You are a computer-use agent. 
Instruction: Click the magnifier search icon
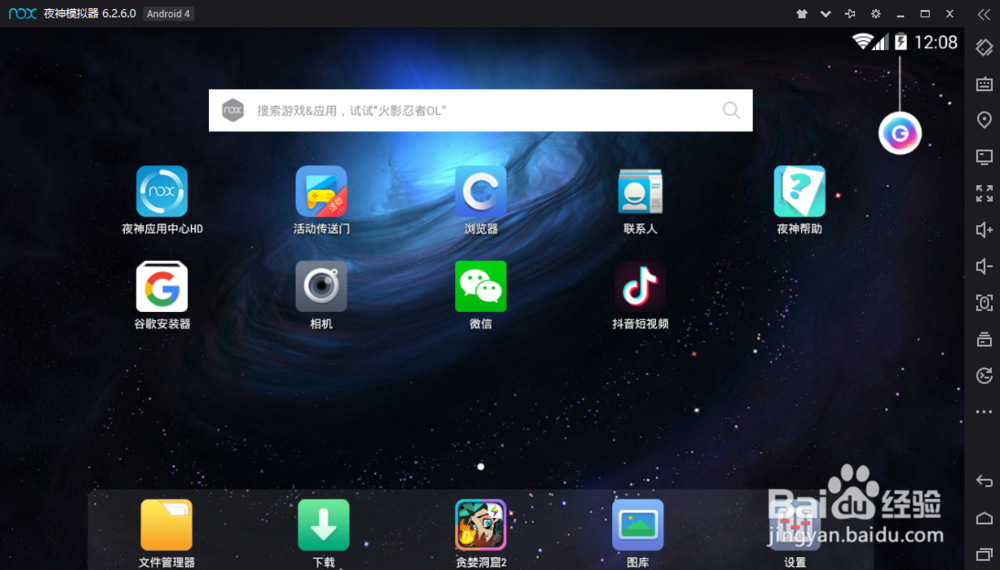click(732, 110)
